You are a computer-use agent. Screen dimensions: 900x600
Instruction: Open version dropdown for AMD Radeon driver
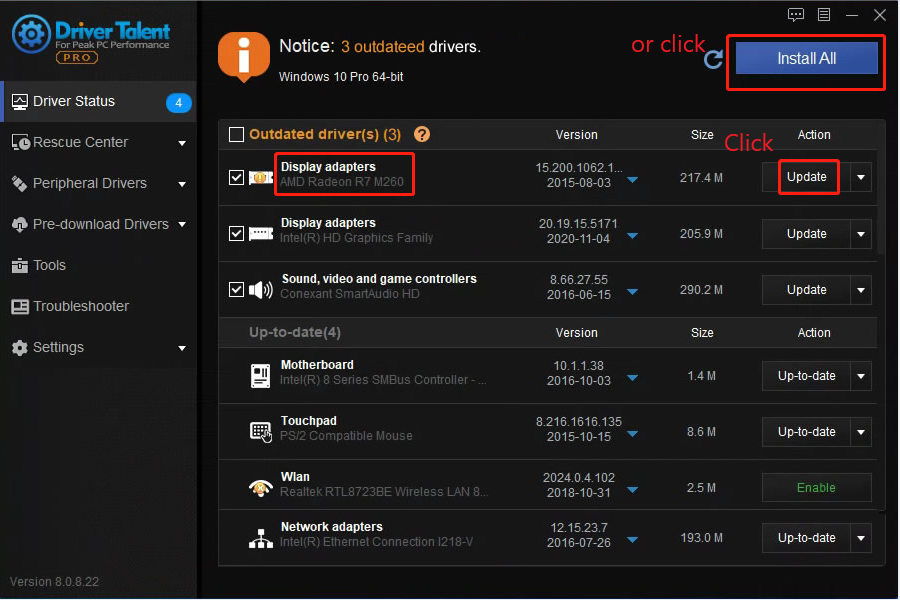633,180
